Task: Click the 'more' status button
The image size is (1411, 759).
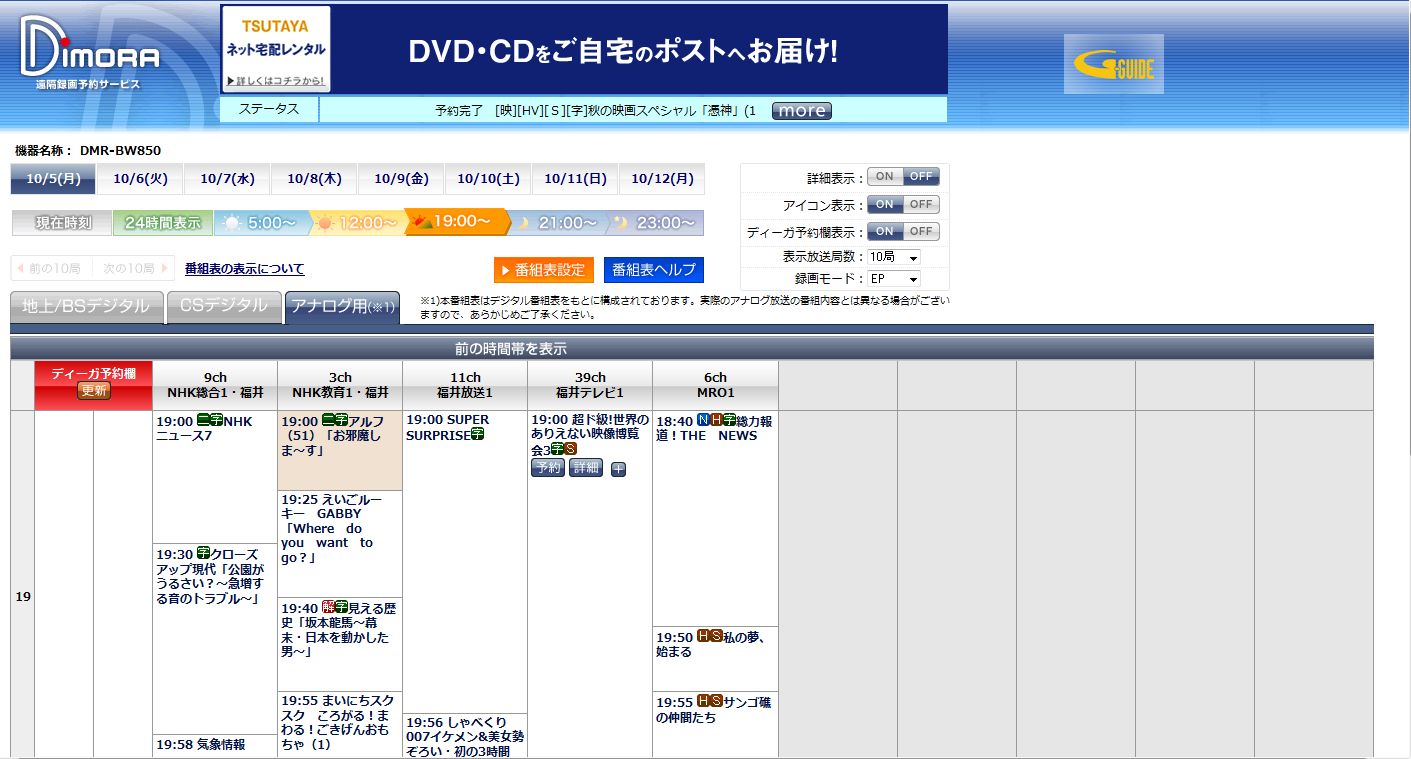Action: 801,111
